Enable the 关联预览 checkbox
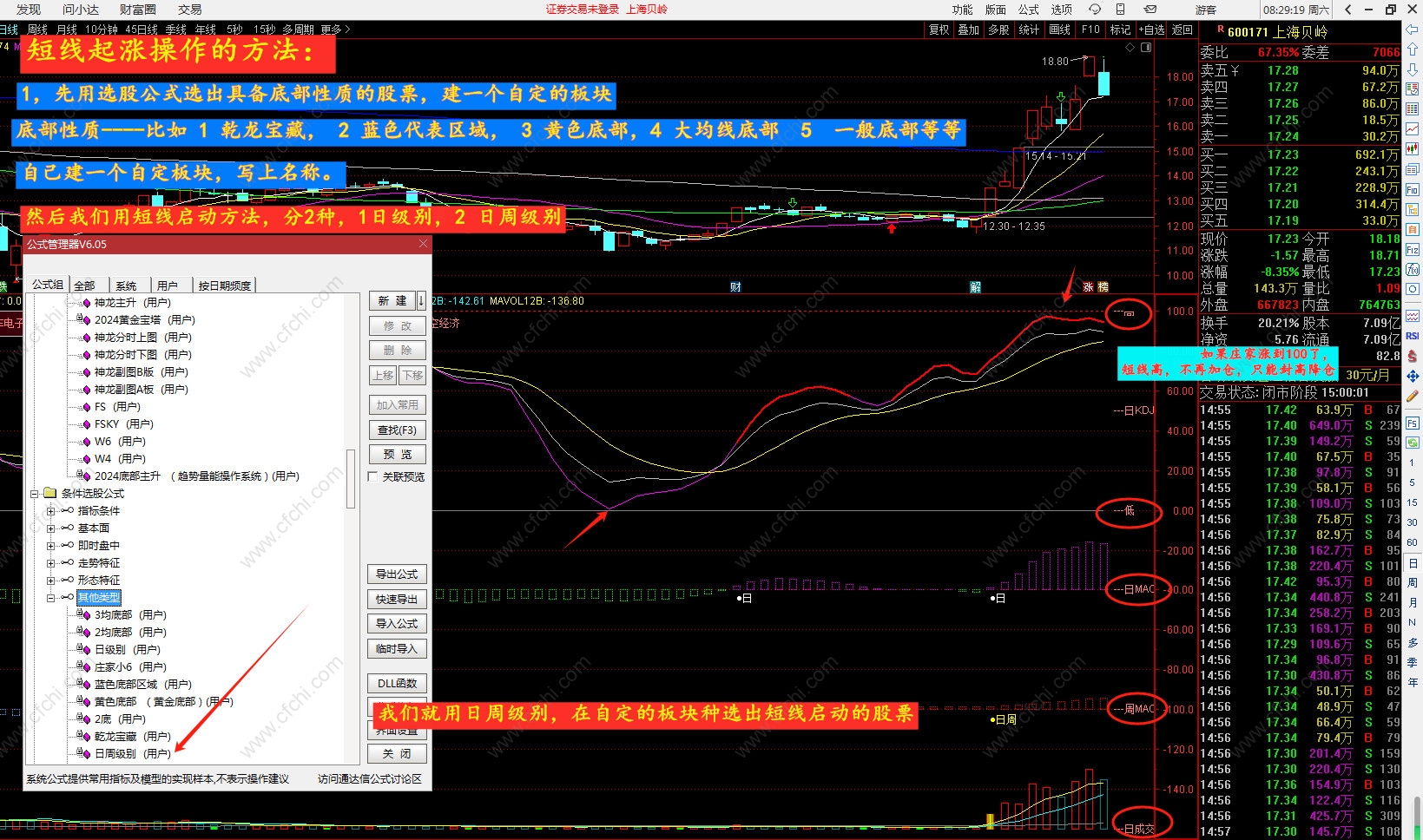The height and width of the screenshot is (840, 1423). (x=373, y=476)
